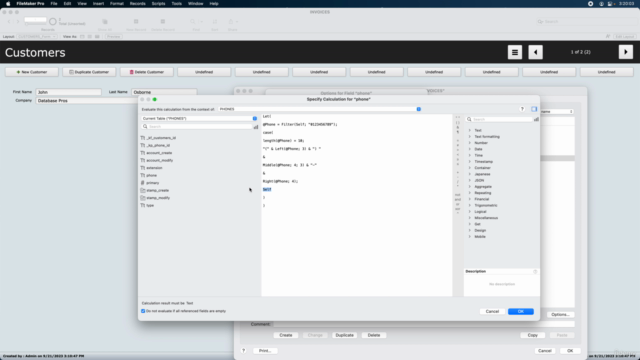
Task: Click Delete in Manage Database window
Action: pos(374,335)
